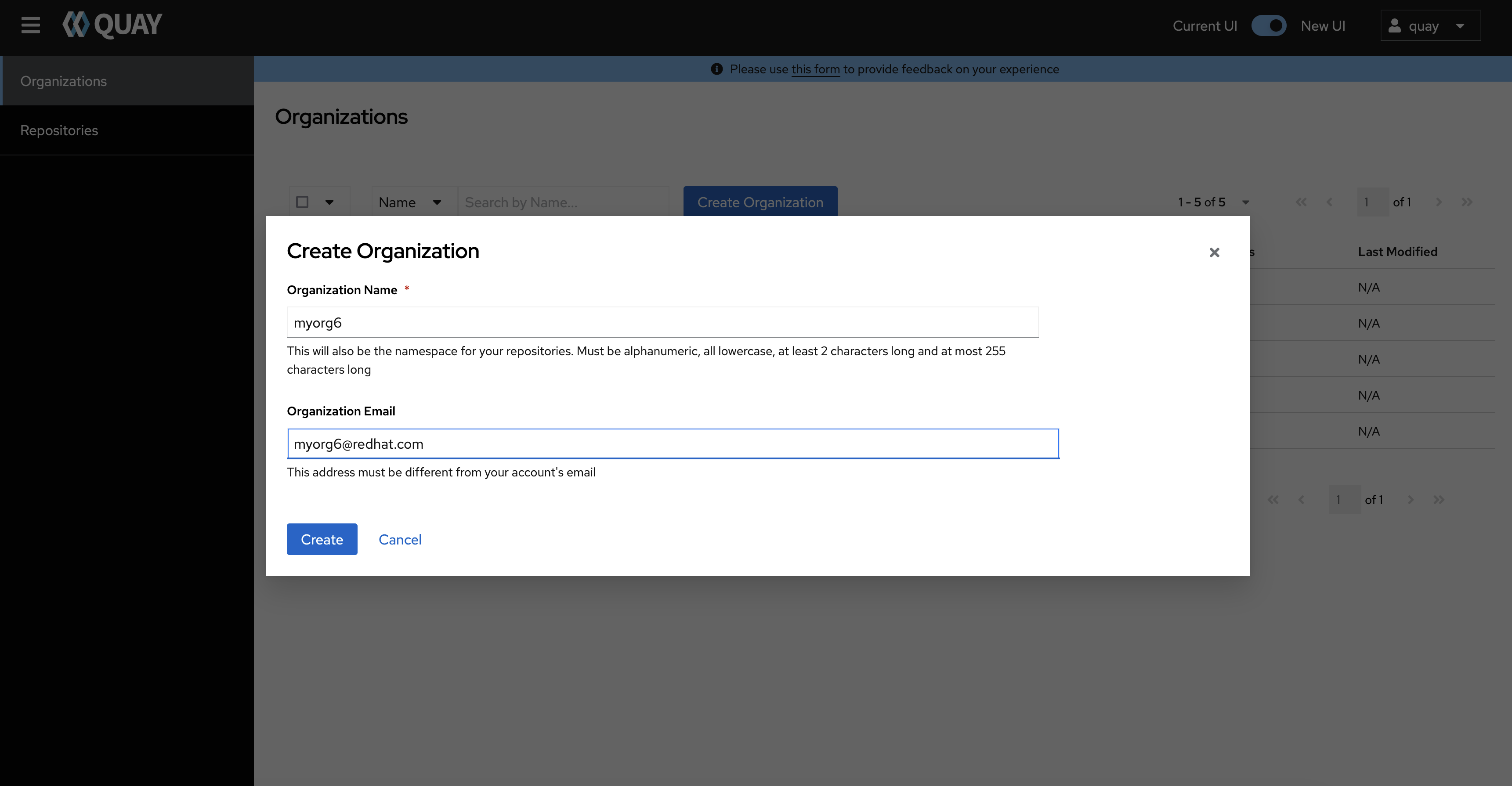
Task: Toggle the Current UI / New UI switch
Action: (x=1268, y=26)
